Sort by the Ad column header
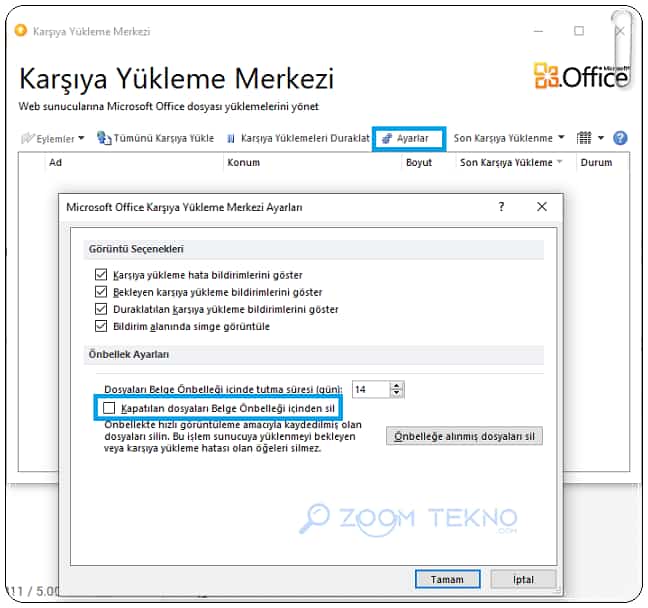The width and height of the screenshot is (648, 608). click(55, 162)
